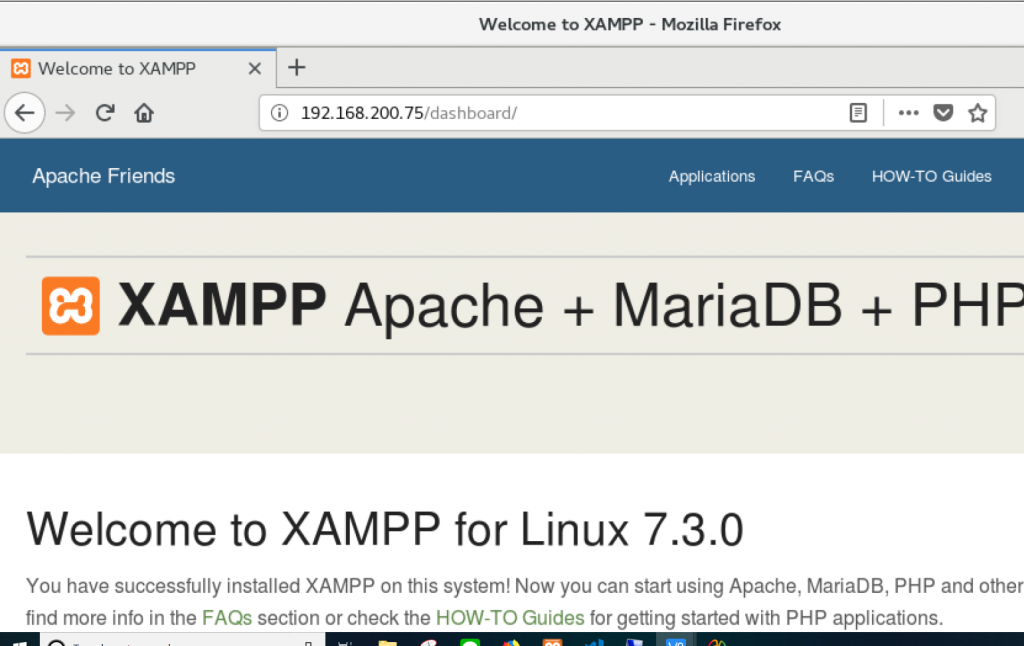Open the Firefox home page
This screenshot has width=1024, height=646.
[144, 113]
